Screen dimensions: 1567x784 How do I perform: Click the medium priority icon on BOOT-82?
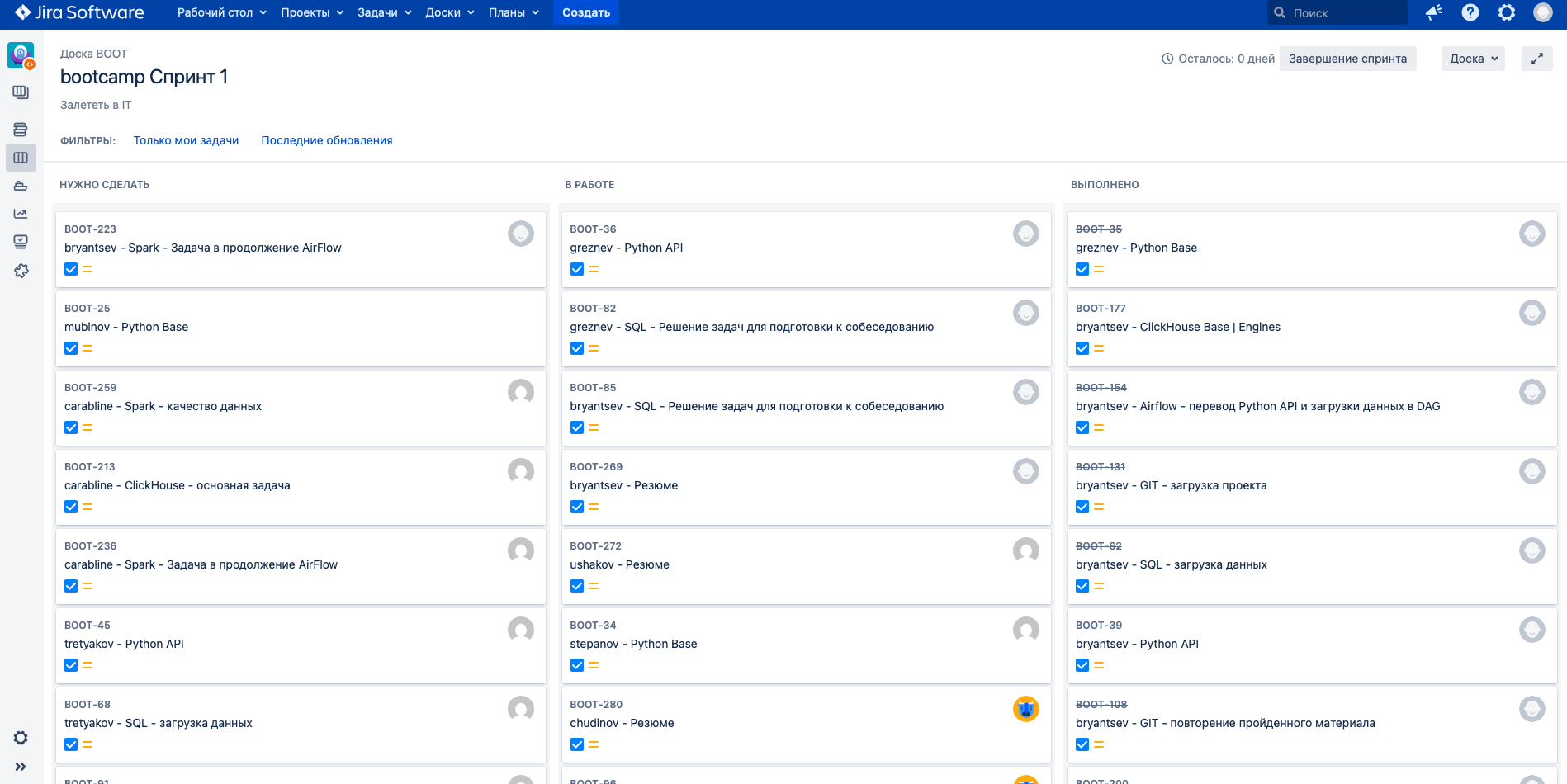pos(594,348)
